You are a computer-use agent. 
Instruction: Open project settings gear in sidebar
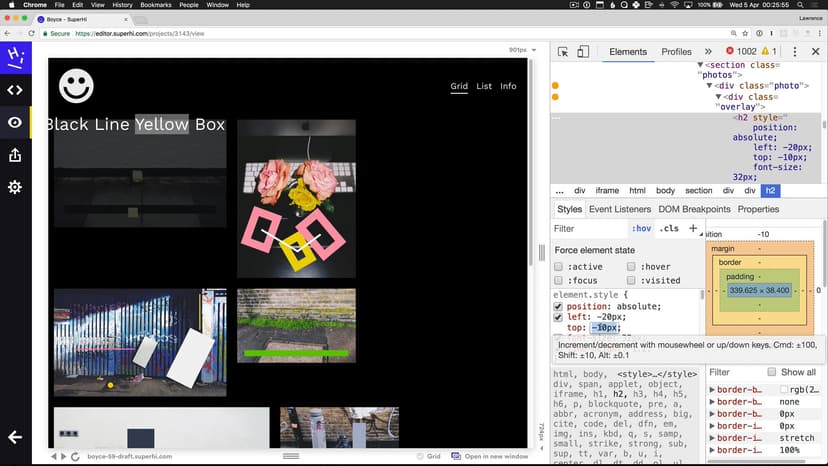(x=15, y=188)
